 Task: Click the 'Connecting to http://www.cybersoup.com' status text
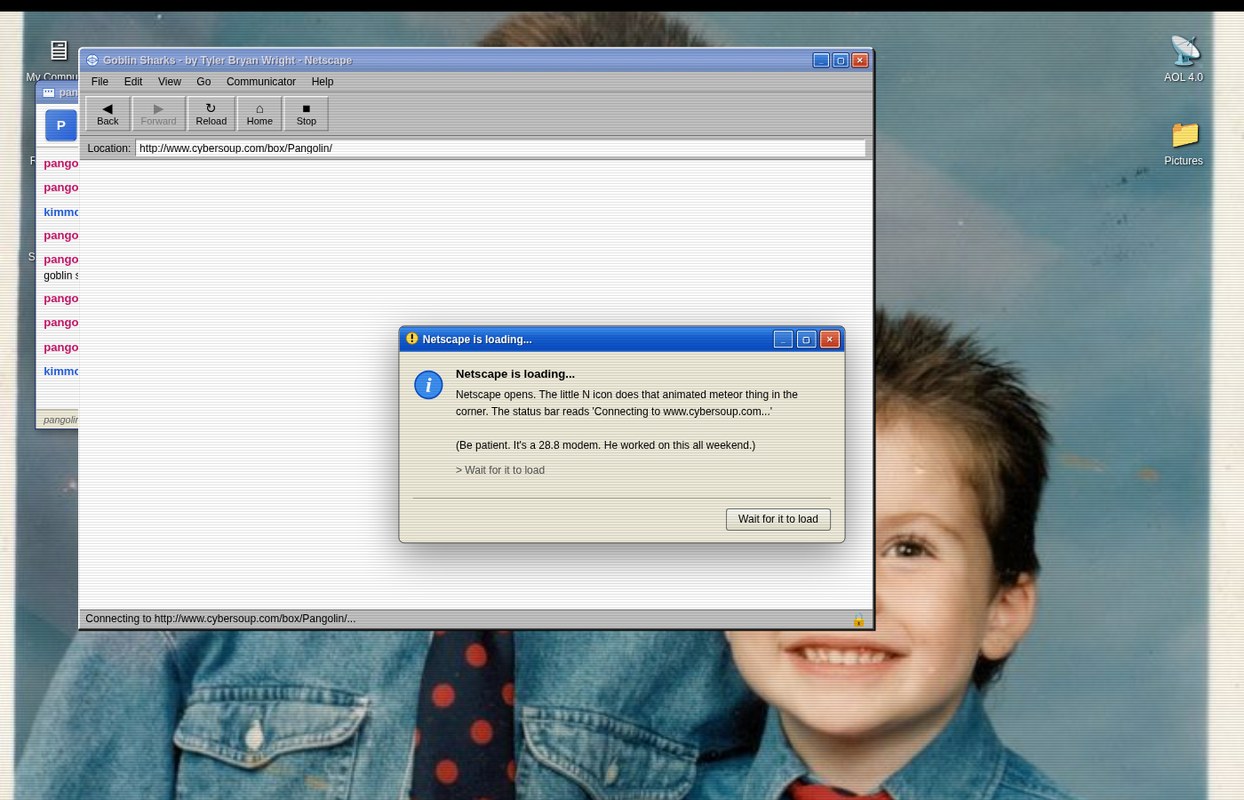[x=220, y=619]
